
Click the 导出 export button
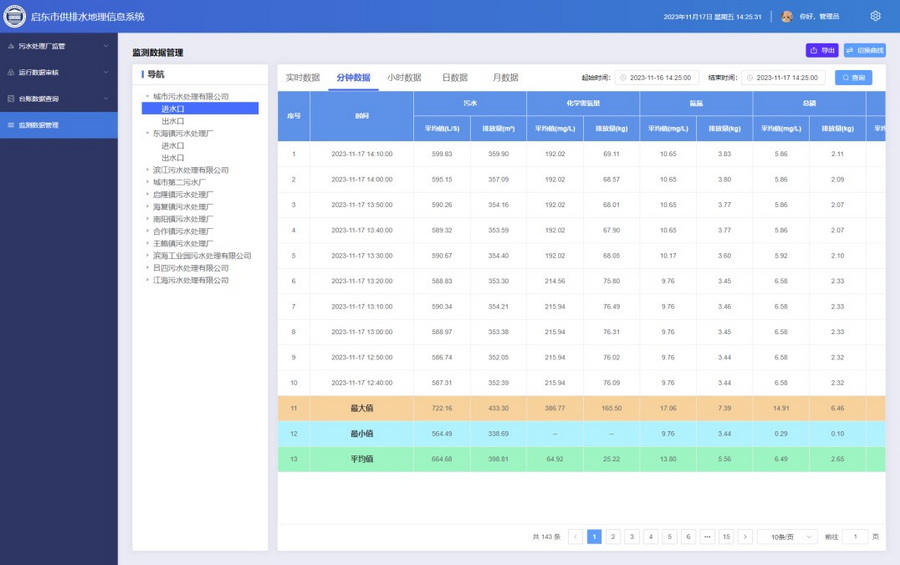click(822, 51)
